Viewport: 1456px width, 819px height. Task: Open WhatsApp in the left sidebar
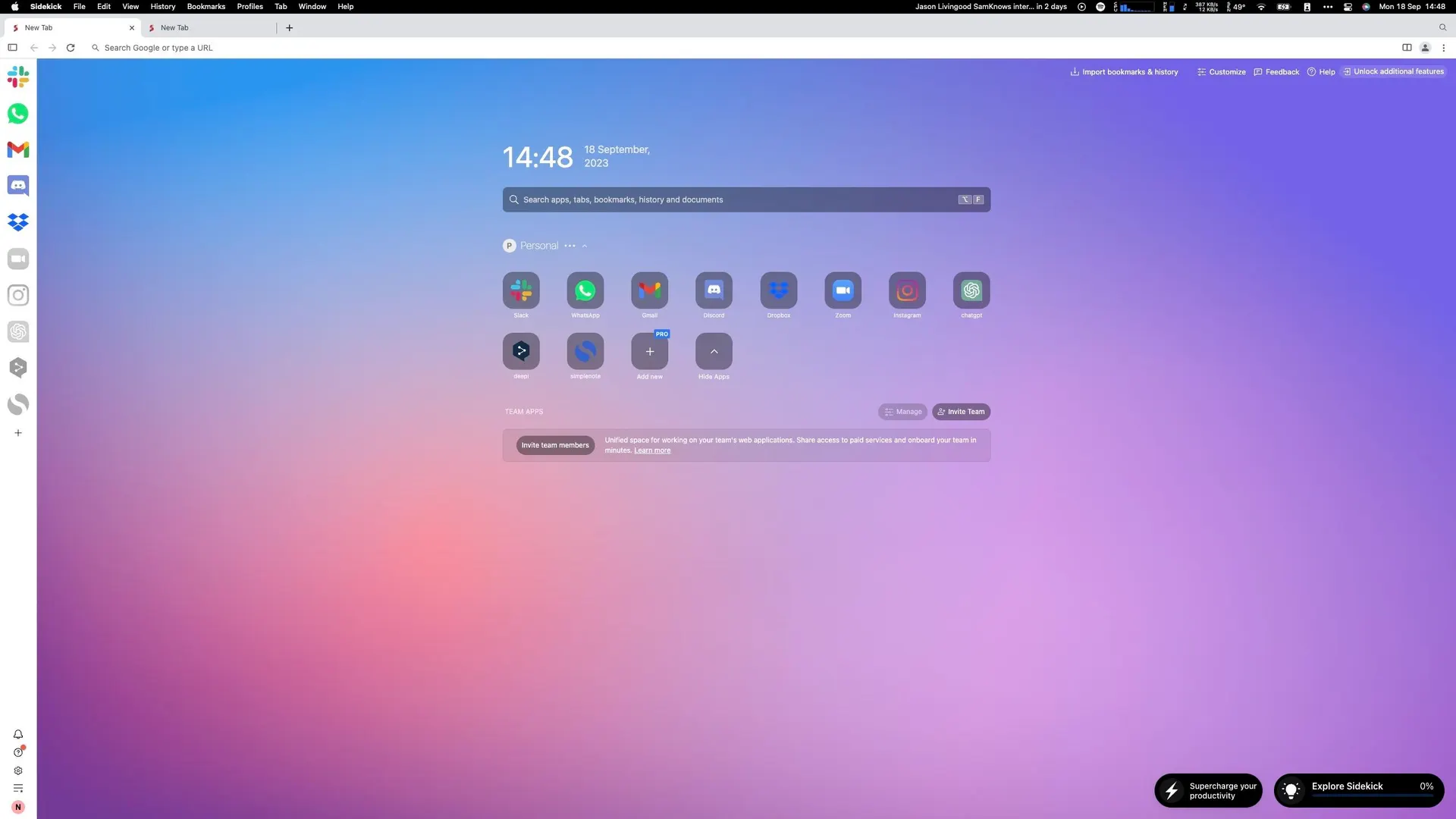(x=17, y=113)
